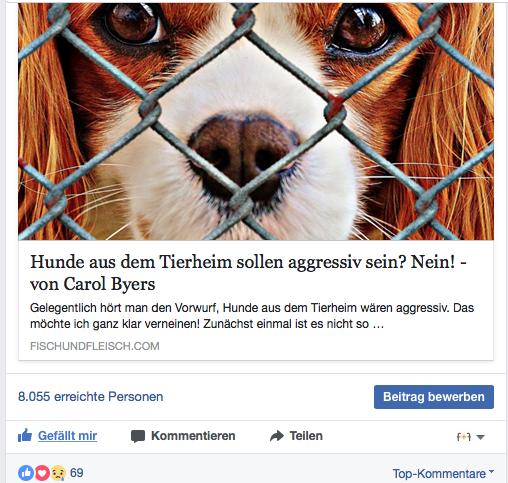Click the crying sad reaction emoji
Screen dimensions: 508x483
pos(58,473)
